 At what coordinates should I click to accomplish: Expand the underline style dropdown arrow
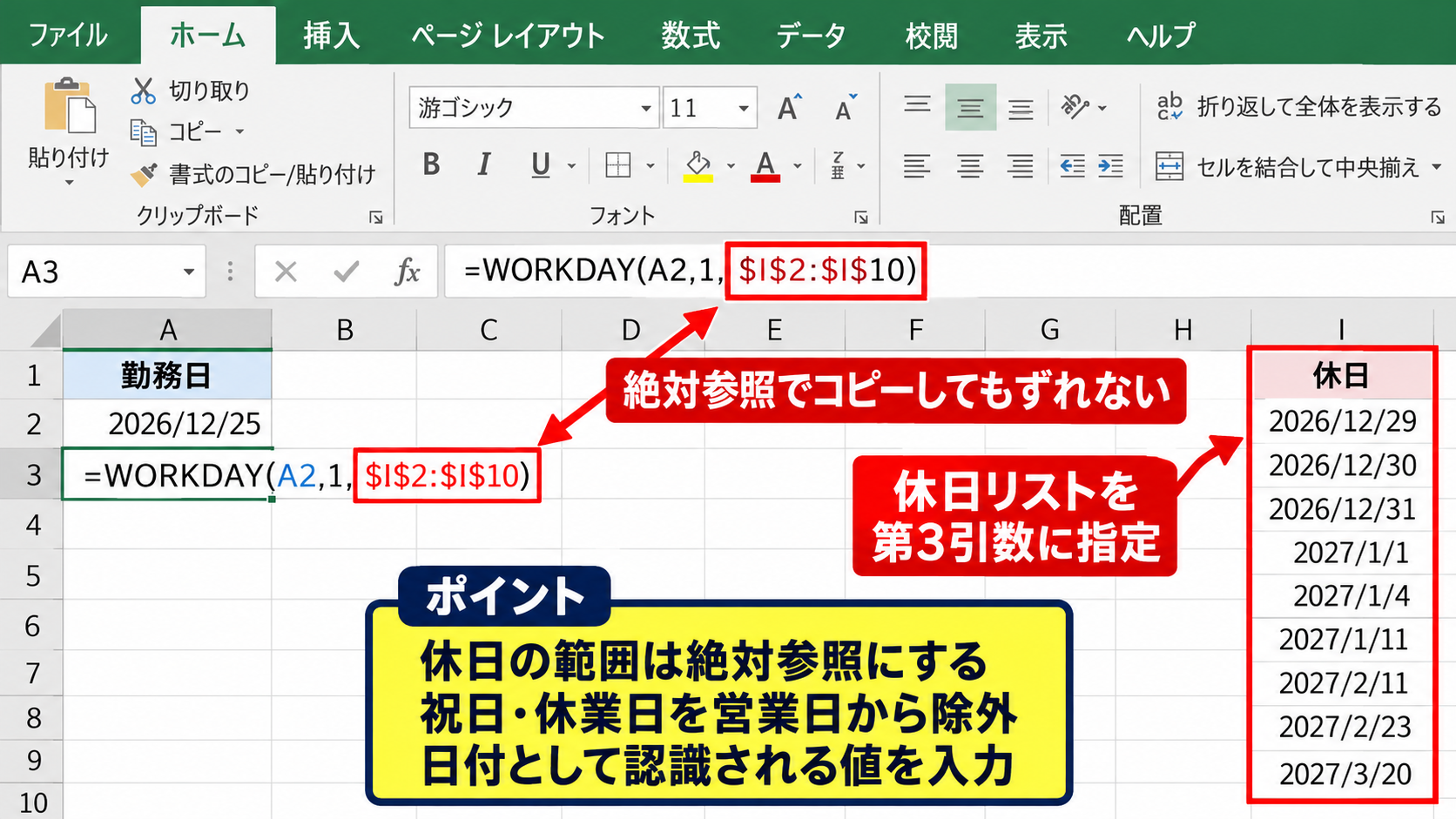(x=571, y=165)
